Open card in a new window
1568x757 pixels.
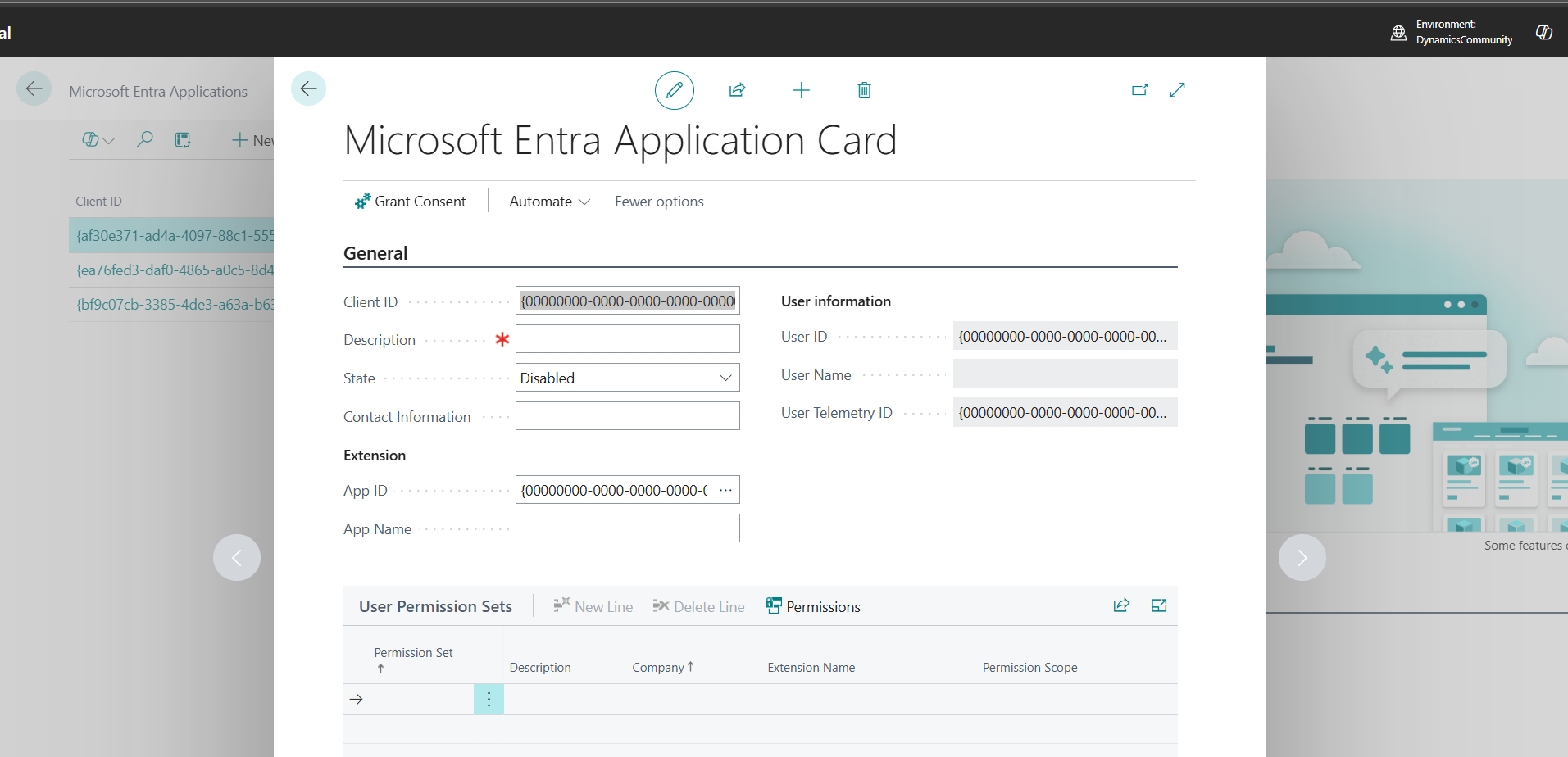point(1139,90)
